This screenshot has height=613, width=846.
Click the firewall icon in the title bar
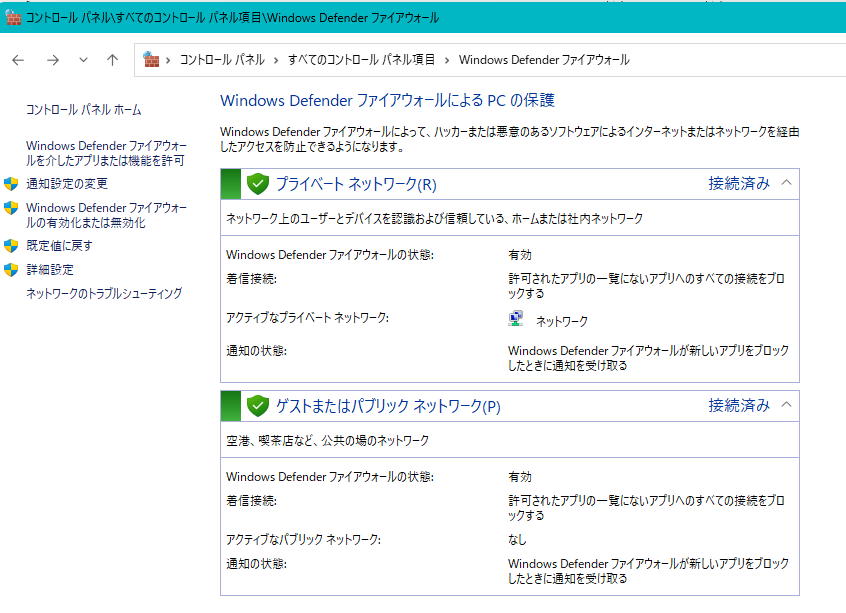pos(13,18)
